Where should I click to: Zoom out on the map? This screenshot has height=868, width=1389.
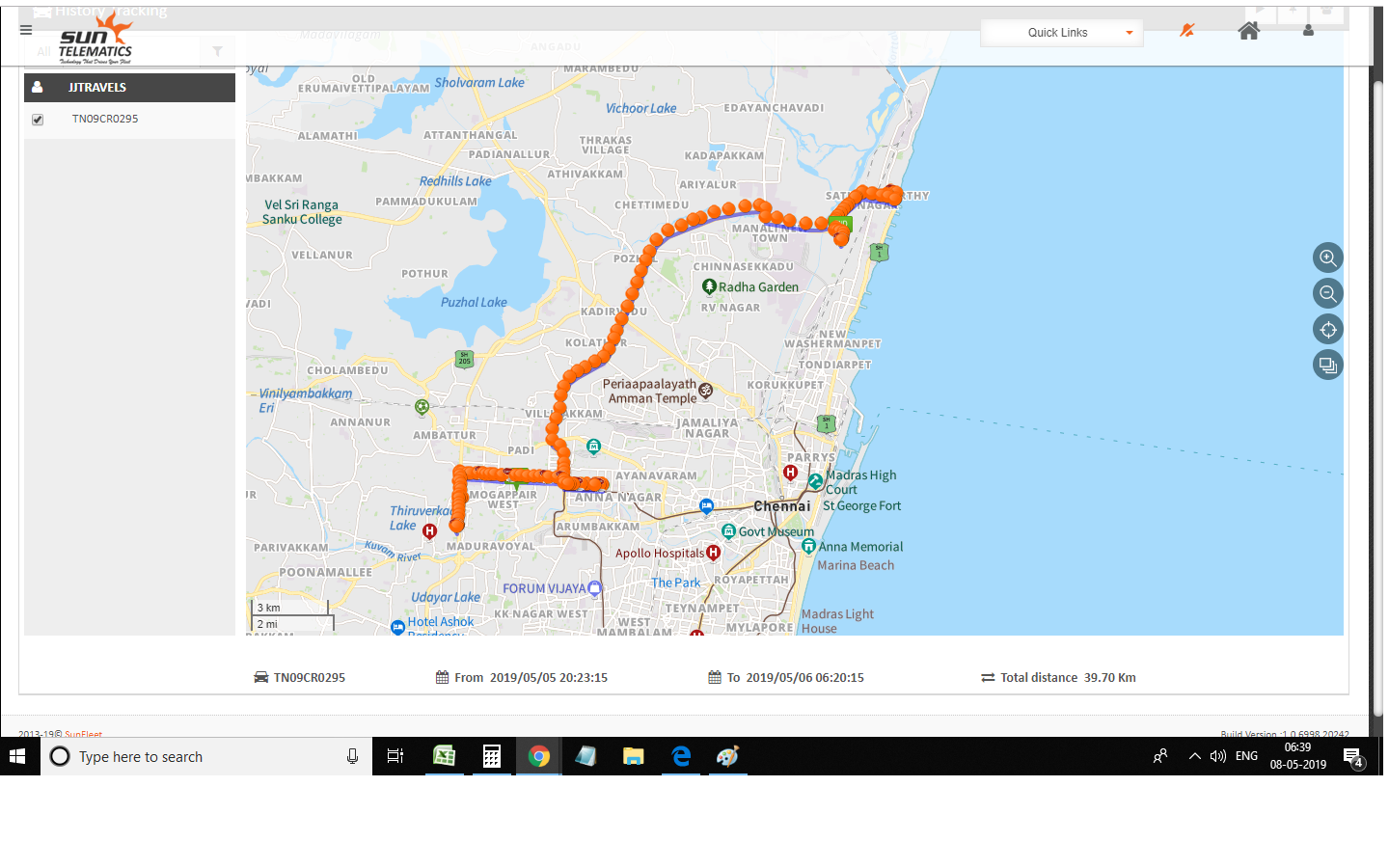click(1328, 293)
